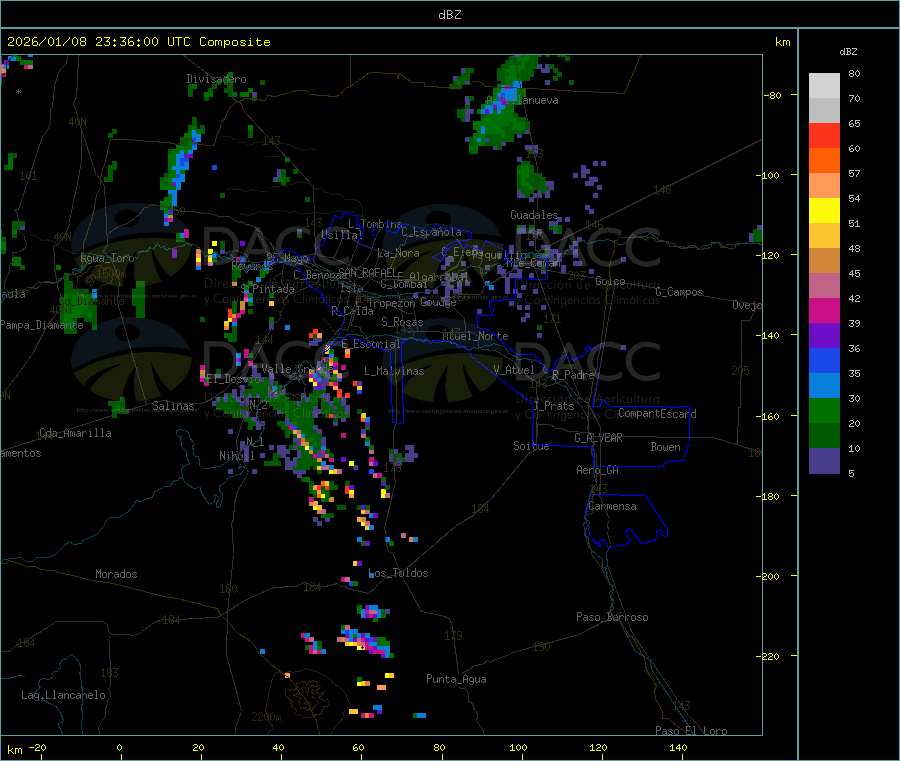The width and height of the screenshot is (900, 761).
Task: Click the '-80' tick on the right axis
Action: (x=773, y=95)
